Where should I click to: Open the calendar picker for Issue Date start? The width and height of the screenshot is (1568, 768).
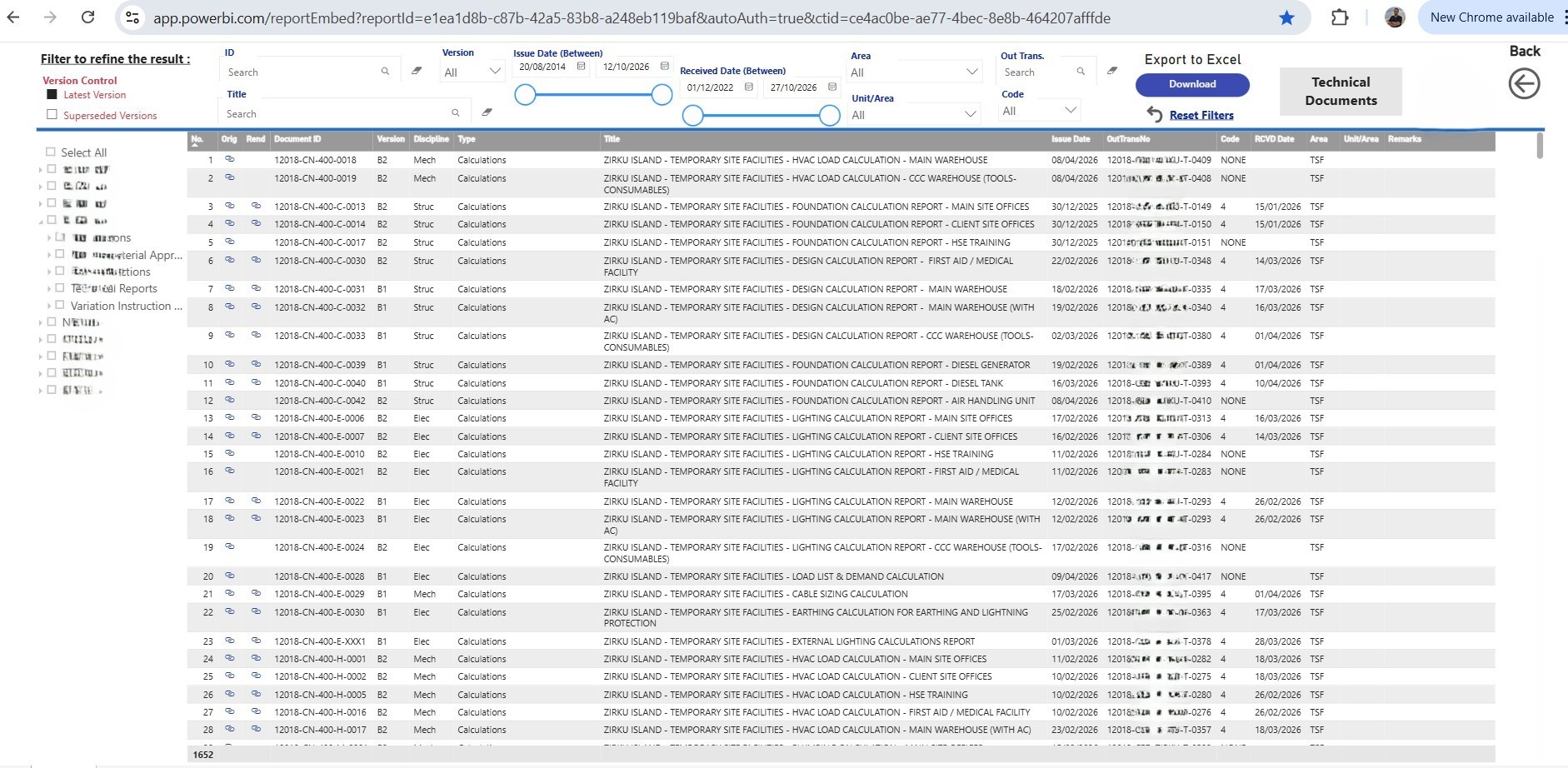(579, 67)
